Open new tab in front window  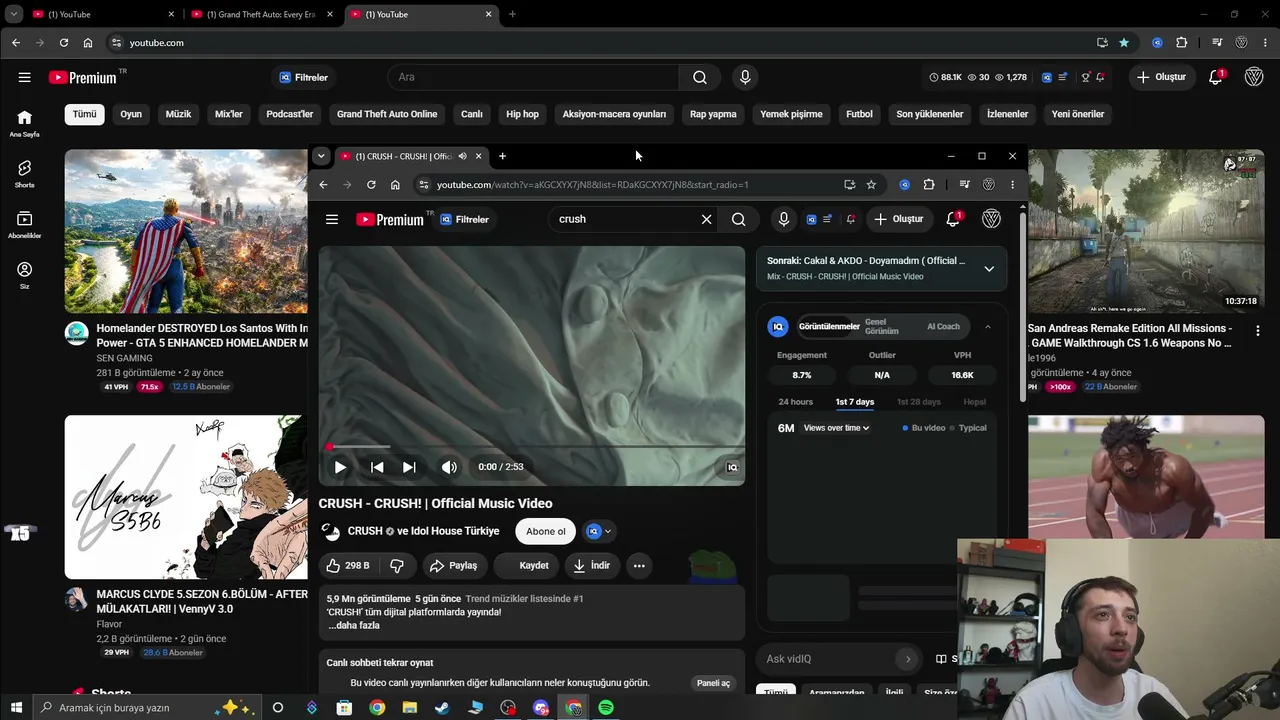(x=502, y=156)
